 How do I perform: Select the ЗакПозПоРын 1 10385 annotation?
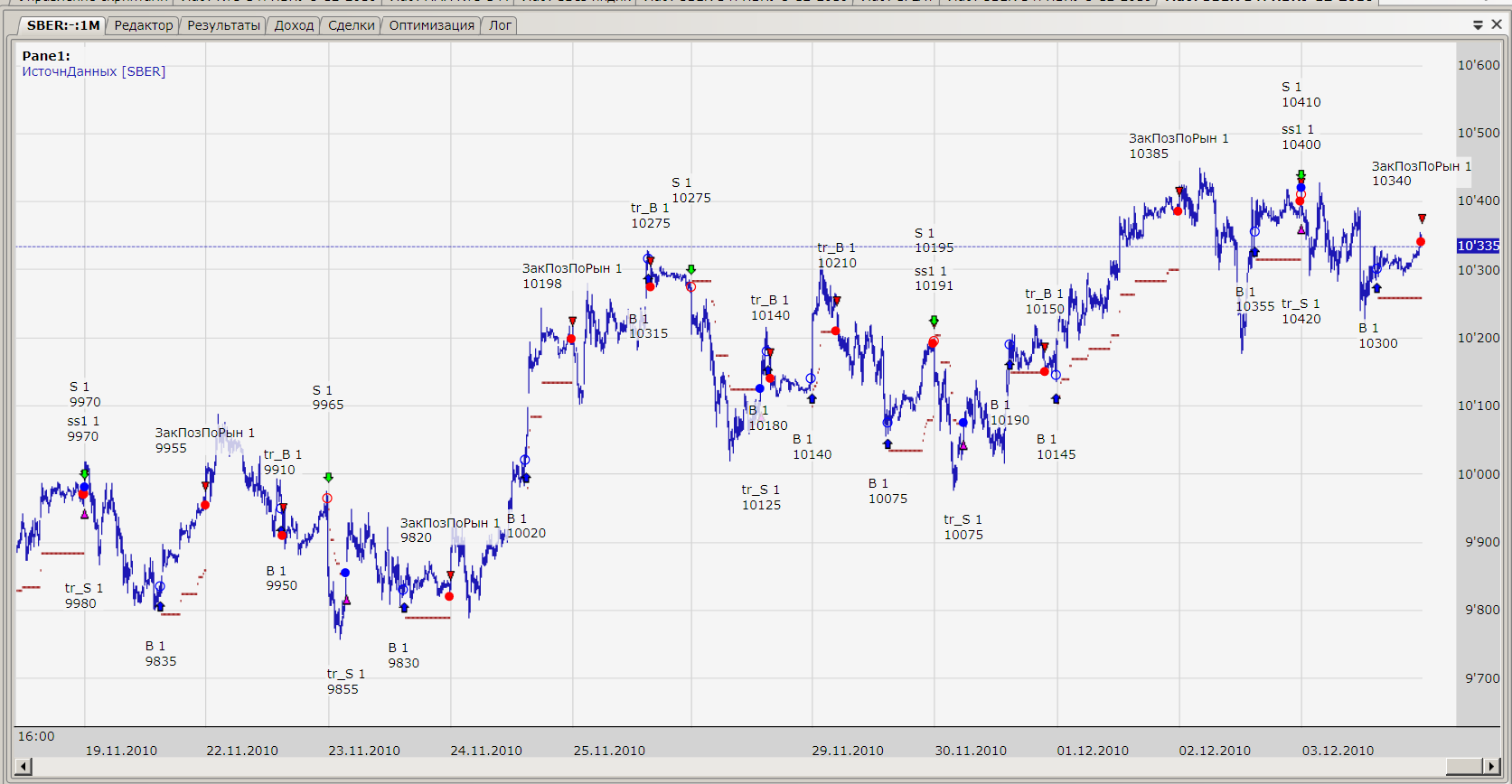click(x=1178, y=146)
